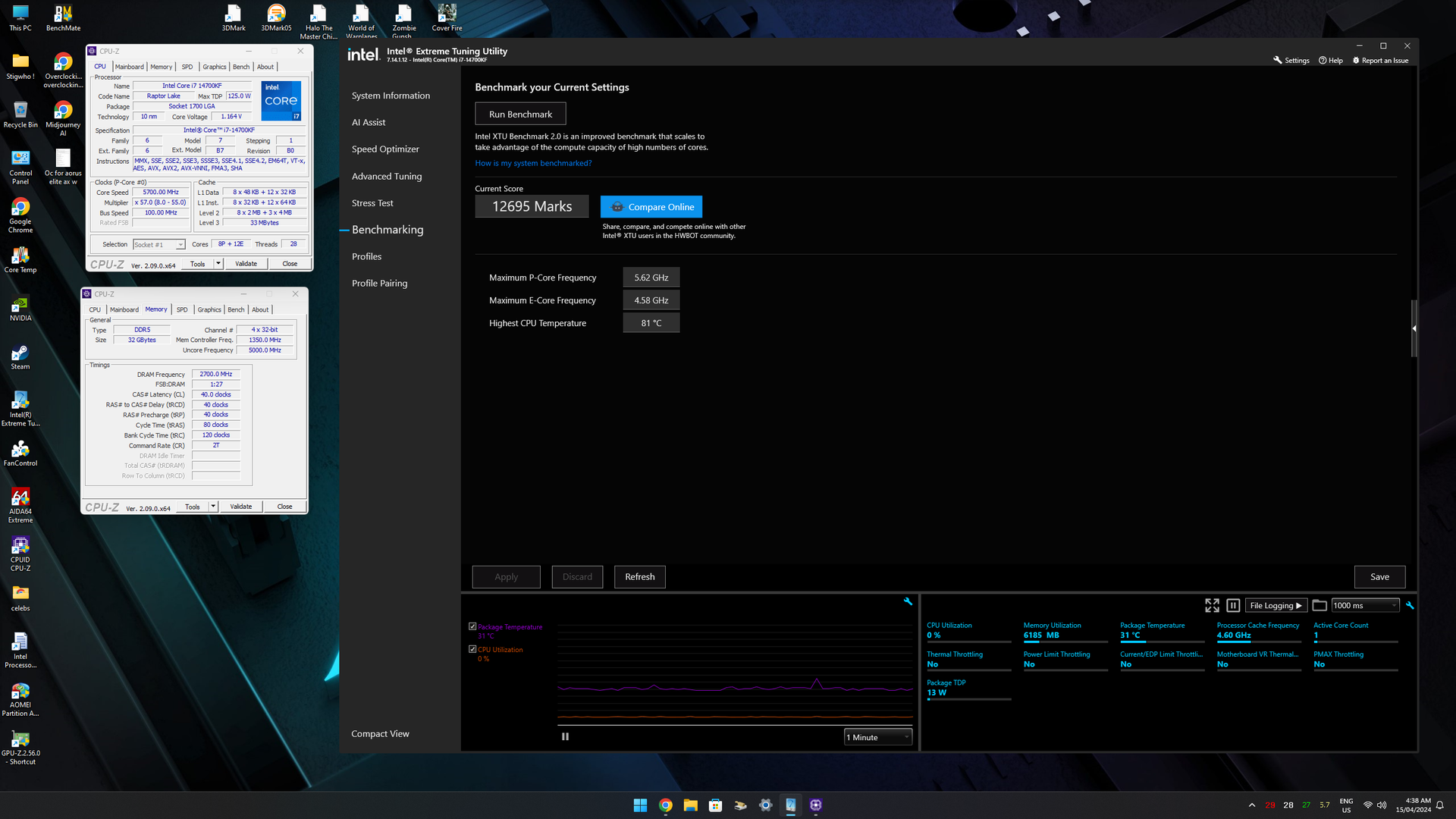This screenshot has height=819, width=1456.
Task: Open the log file folder icon
Action: [1319, 605]
